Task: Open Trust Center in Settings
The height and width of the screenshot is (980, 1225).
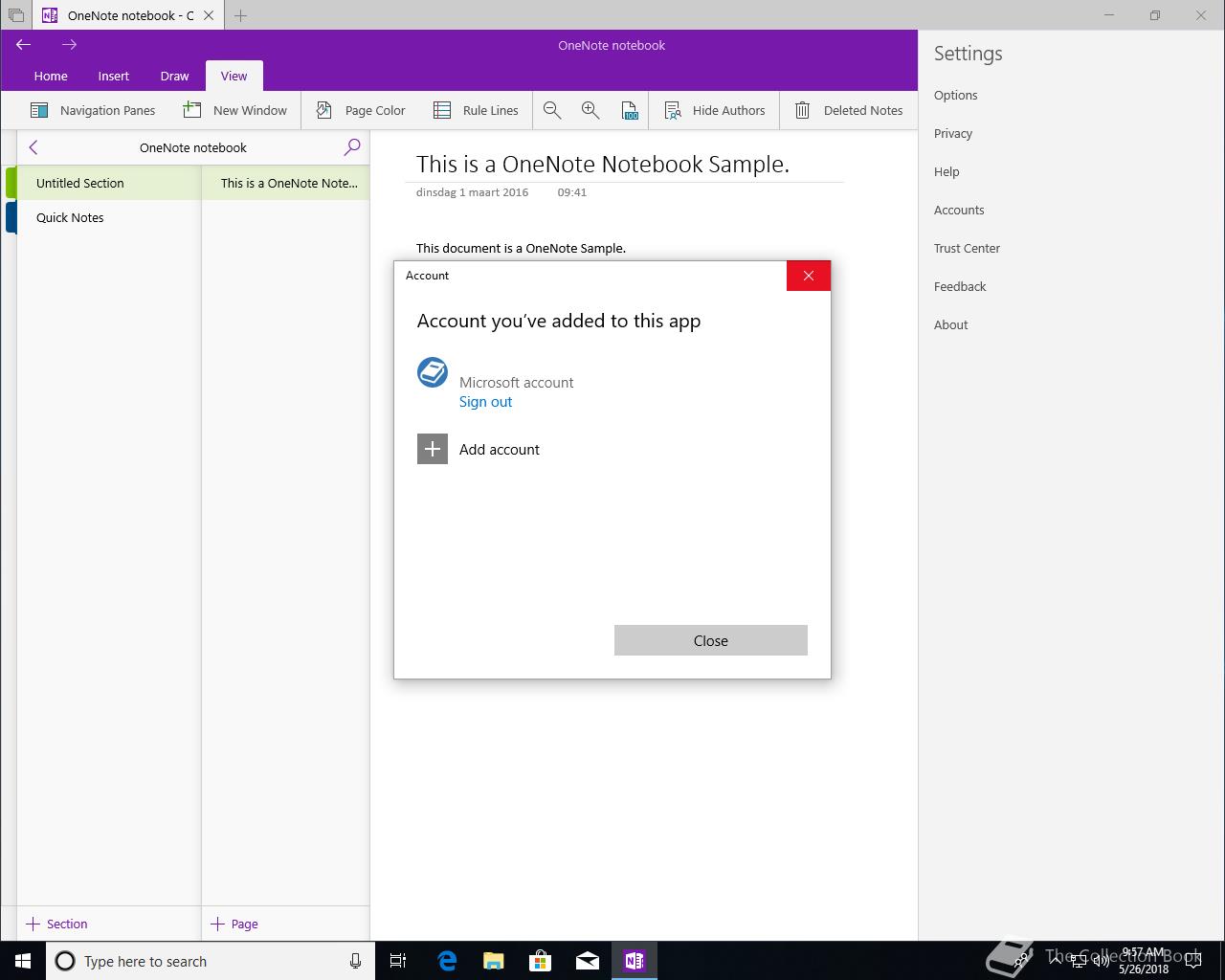Action: pos(967,248)
